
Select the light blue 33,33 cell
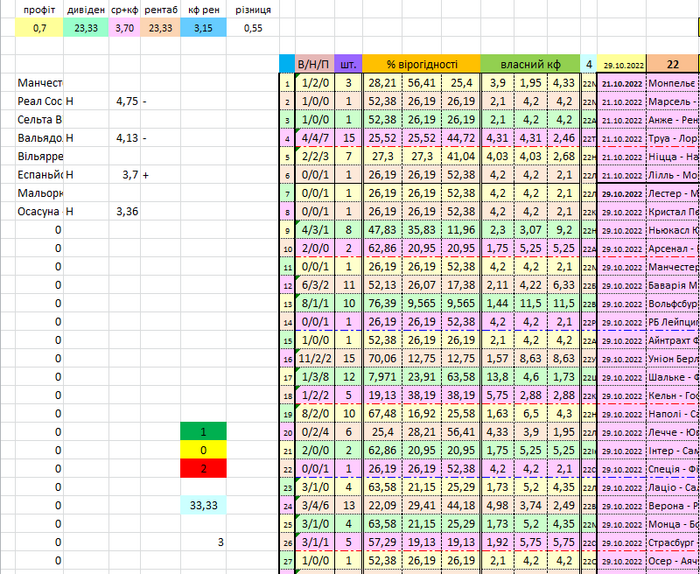204,505
